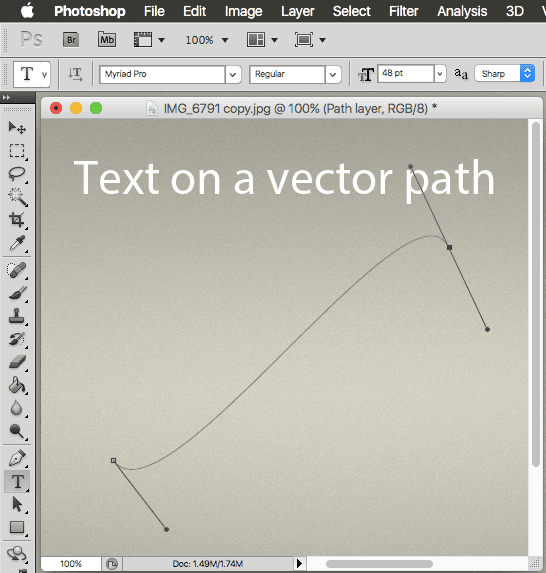Screen dimensions: 546x573
Task: Select the 3D Rotate tool
Action: [x=17, y=553]
